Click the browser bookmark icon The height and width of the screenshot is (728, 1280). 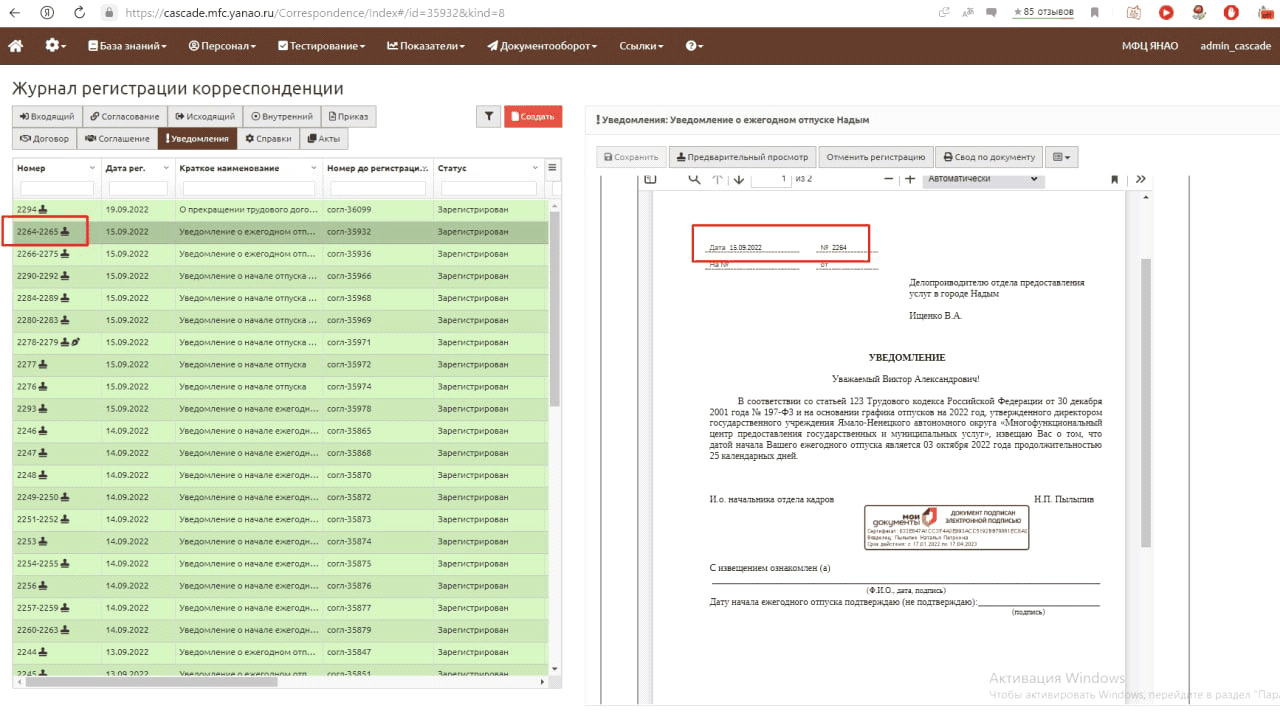click(x=1095, y=12)
